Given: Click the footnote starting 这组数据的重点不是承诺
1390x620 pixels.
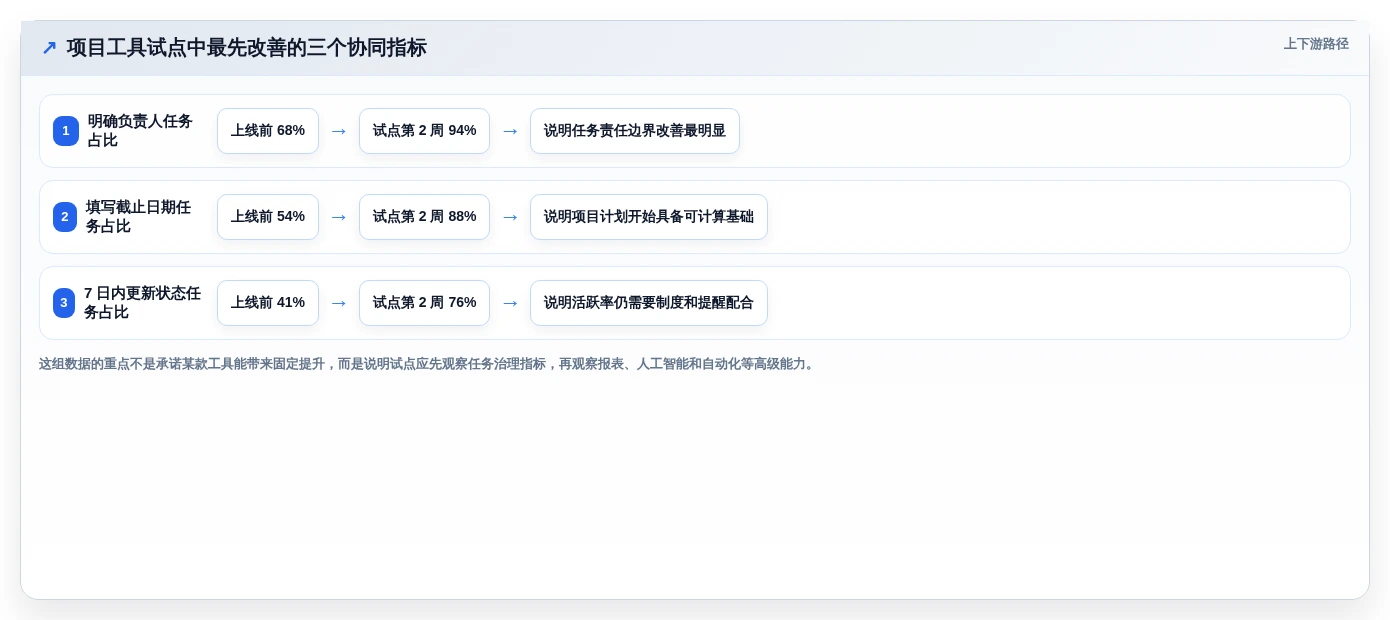Looking at the screenshot, I should 428,364.
